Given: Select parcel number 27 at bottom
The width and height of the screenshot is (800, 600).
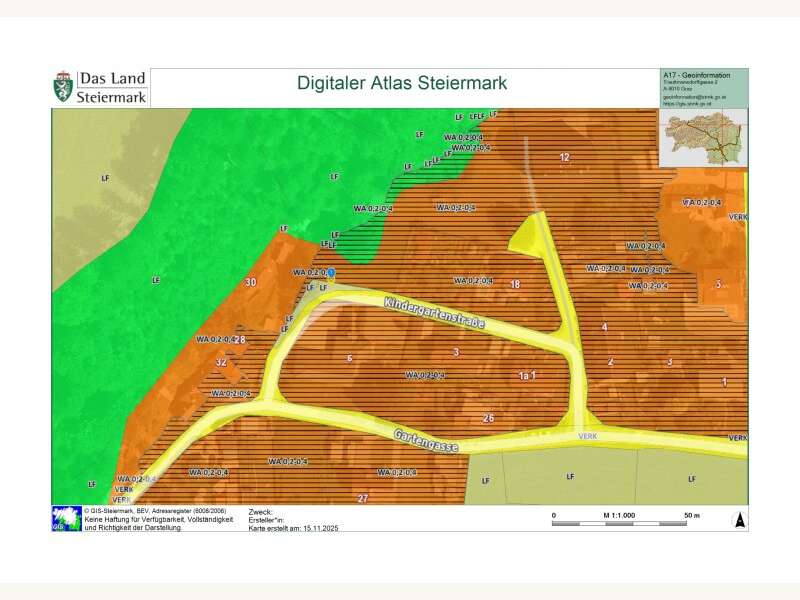Looking at the screenshot, I should point(362,497).
